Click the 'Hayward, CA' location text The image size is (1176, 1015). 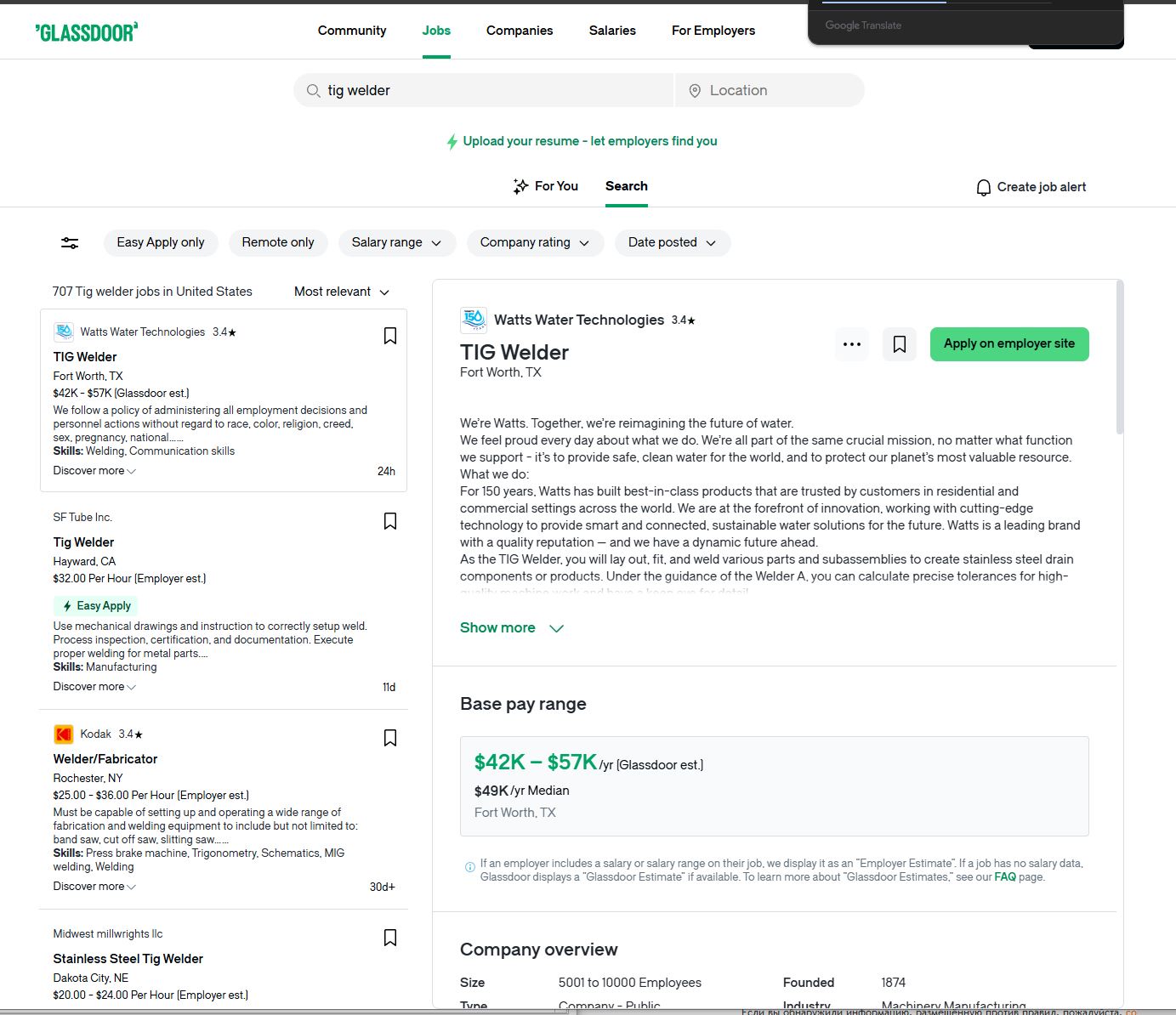pyautogui.click(x=84, y=562)
